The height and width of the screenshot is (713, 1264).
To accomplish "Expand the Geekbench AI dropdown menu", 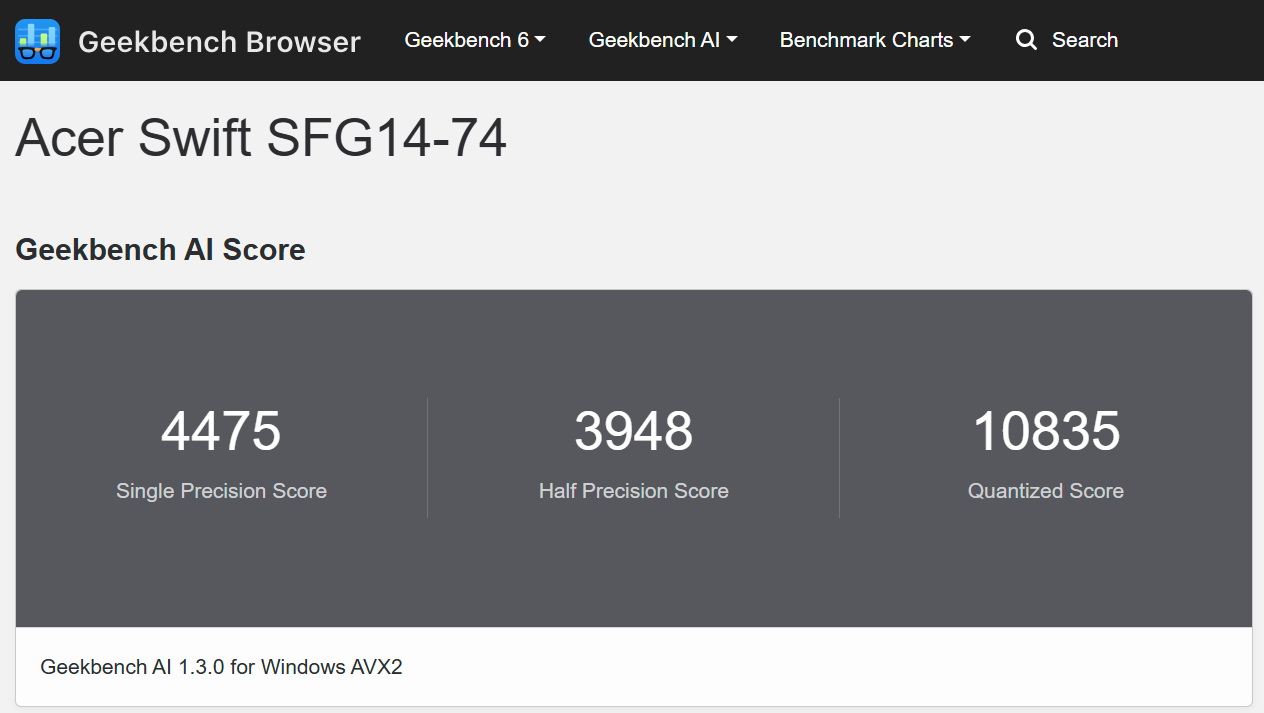I will pyautogui.click(x=663, y=40).
